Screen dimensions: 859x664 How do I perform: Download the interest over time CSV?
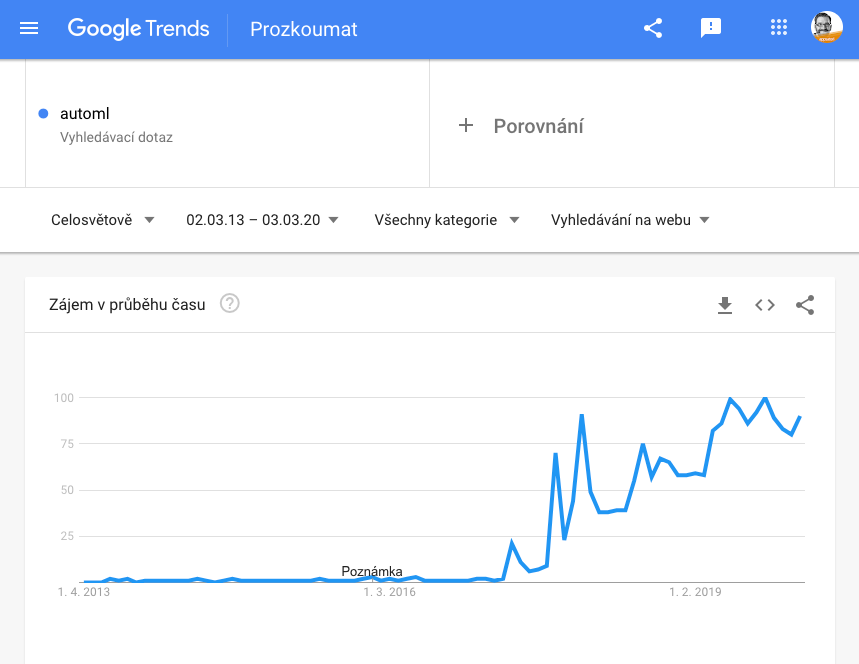coord(725,305)
